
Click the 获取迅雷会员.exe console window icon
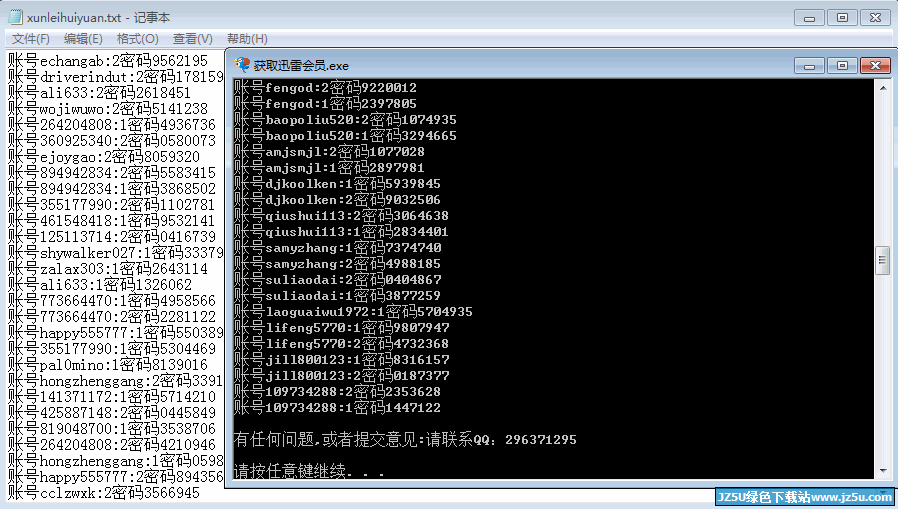242,65
